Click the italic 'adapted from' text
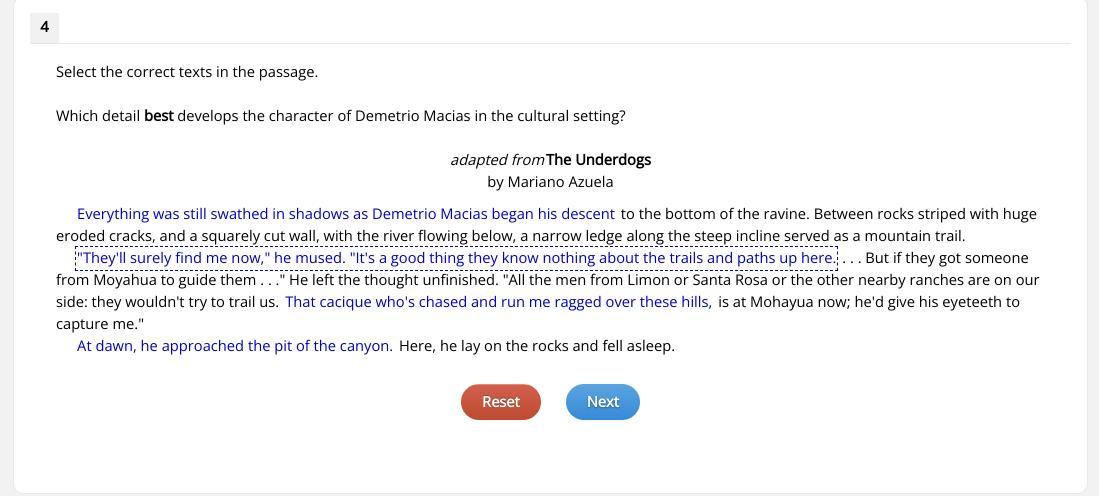1099x496 pixels. [497, 160]
